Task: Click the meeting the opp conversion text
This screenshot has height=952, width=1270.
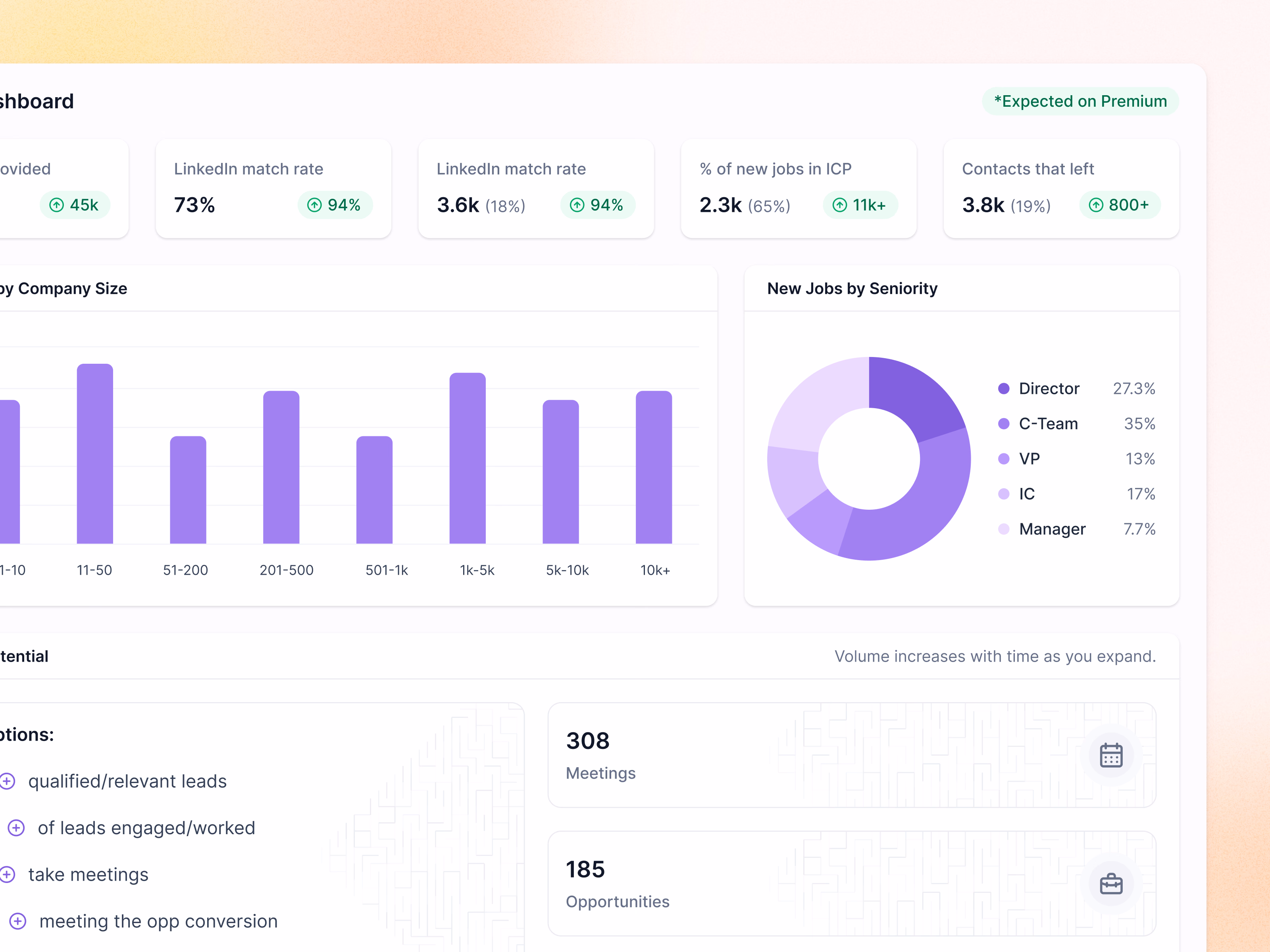Action: 158,921
